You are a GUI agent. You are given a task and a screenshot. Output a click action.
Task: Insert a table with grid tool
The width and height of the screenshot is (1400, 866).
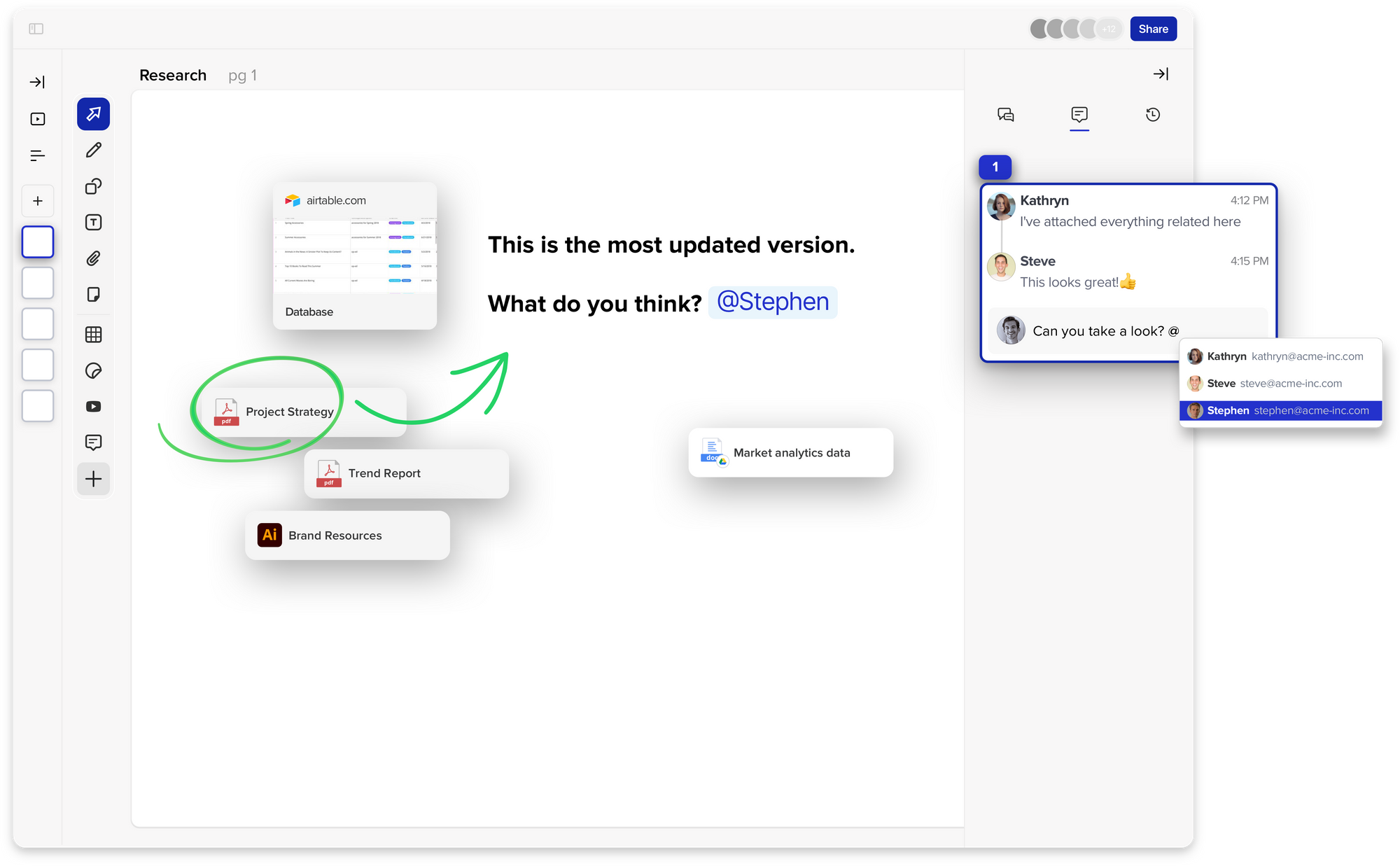pyautogui.click(x=93, y=335)
